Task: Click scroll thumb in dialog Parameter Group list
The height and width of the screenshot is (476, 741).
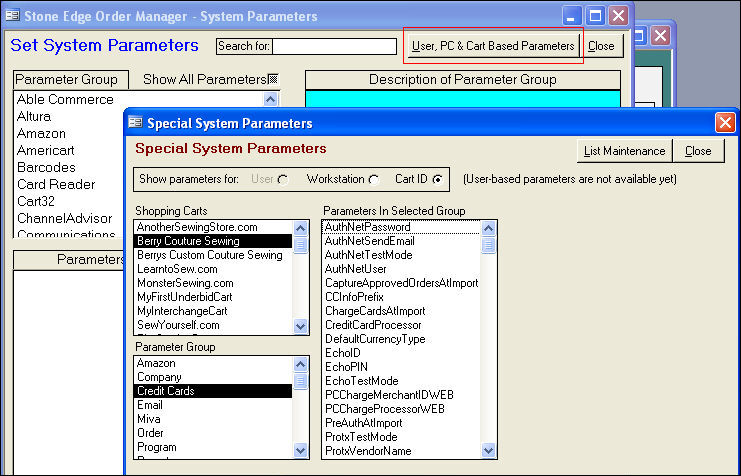Action: click(x=301, y=381)
